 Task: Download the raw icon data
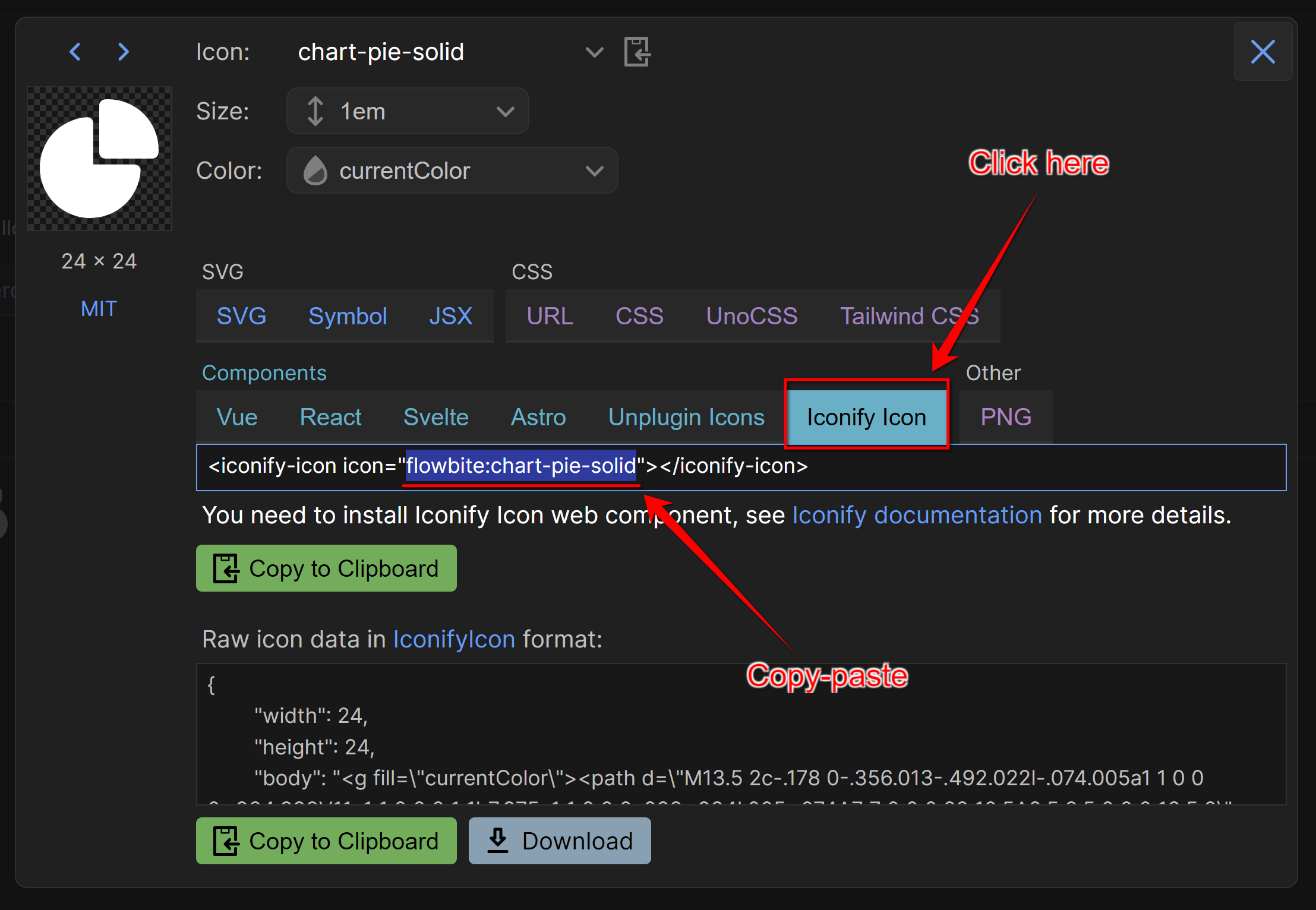pyautogui.click(x=560, y=841)
